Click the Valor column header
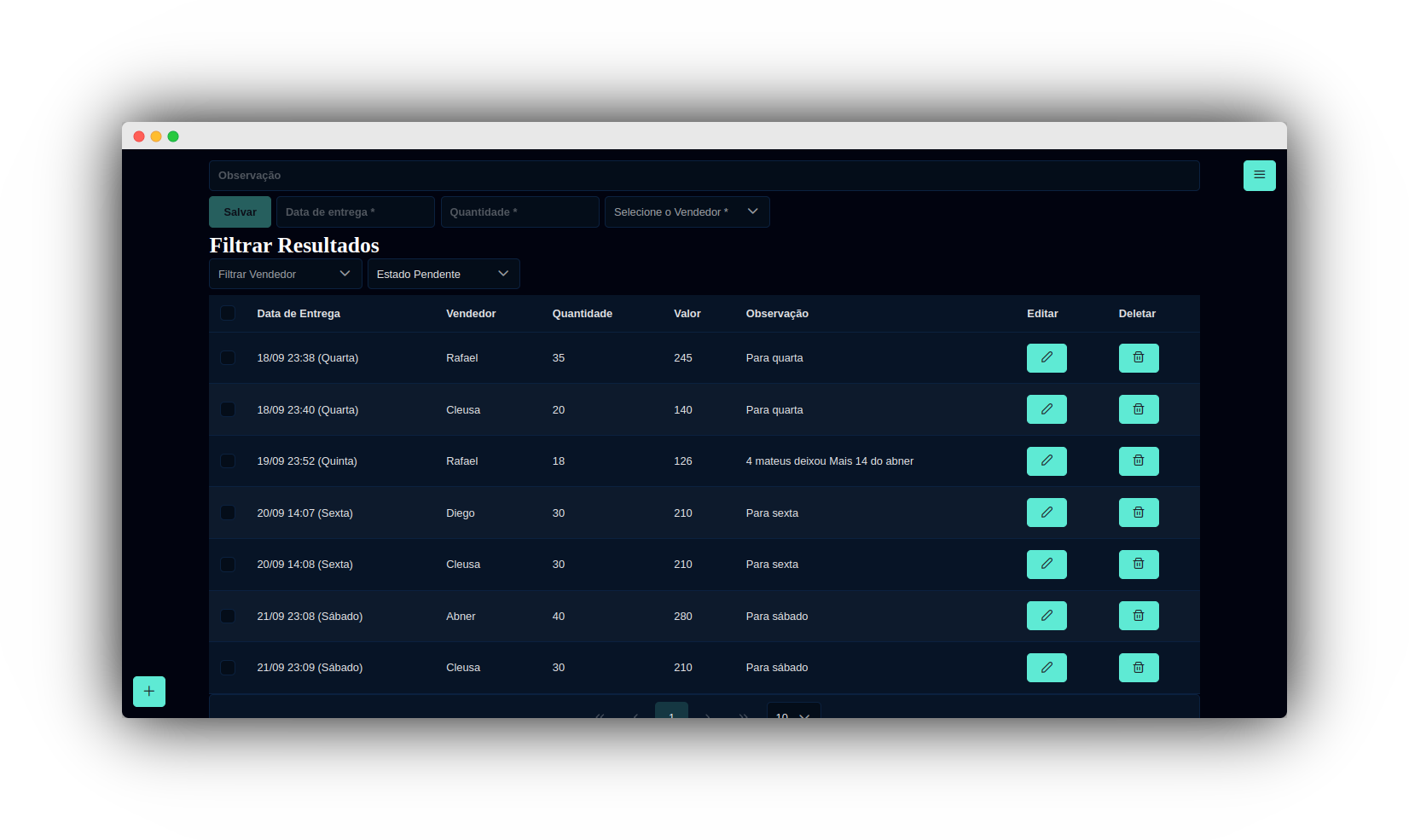The width and height of the screenshot is (1409, 840). (x=687, y=314)
